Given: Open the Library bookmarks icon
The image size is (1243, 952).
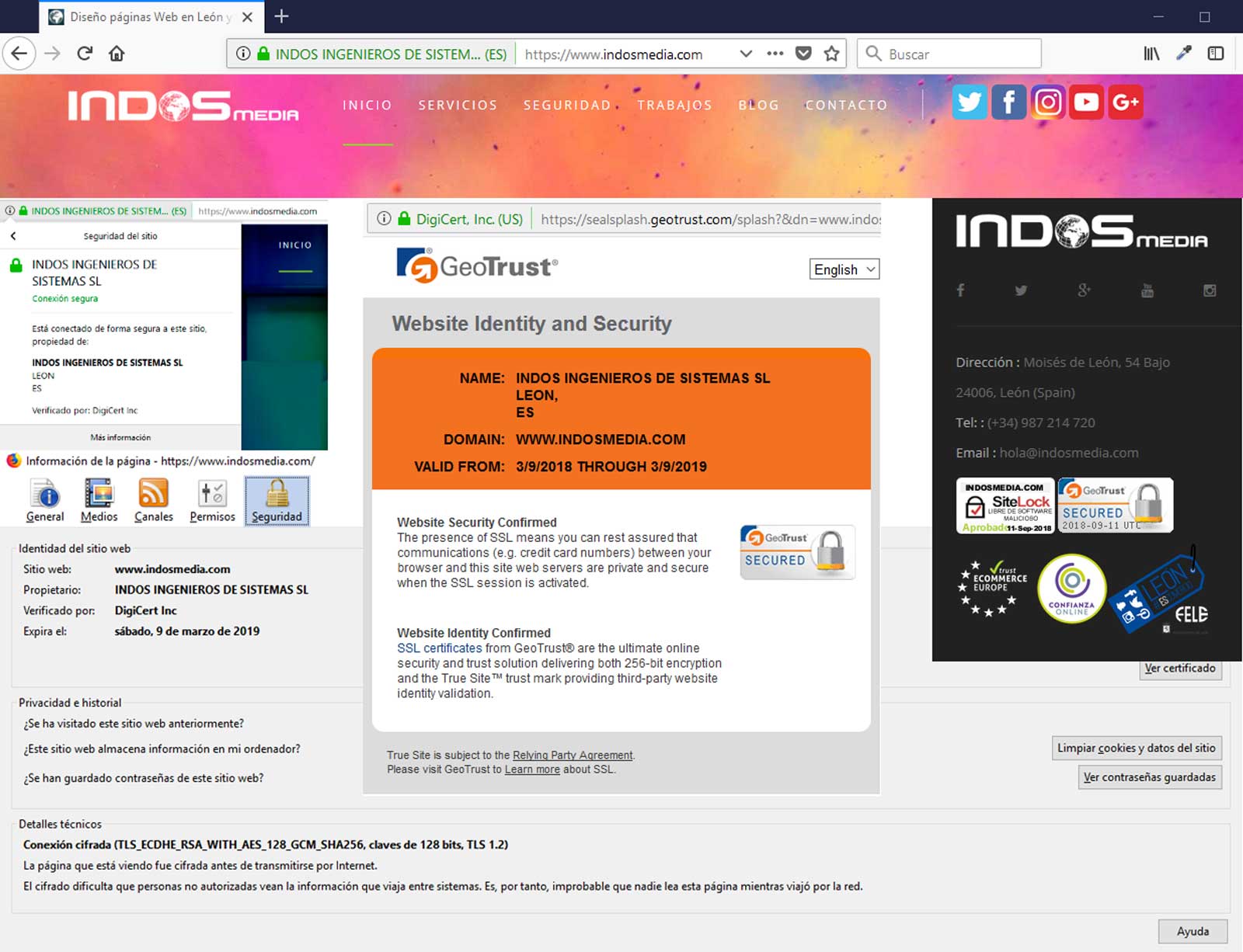Looking at the screenshot, I should pos(1151,54).
